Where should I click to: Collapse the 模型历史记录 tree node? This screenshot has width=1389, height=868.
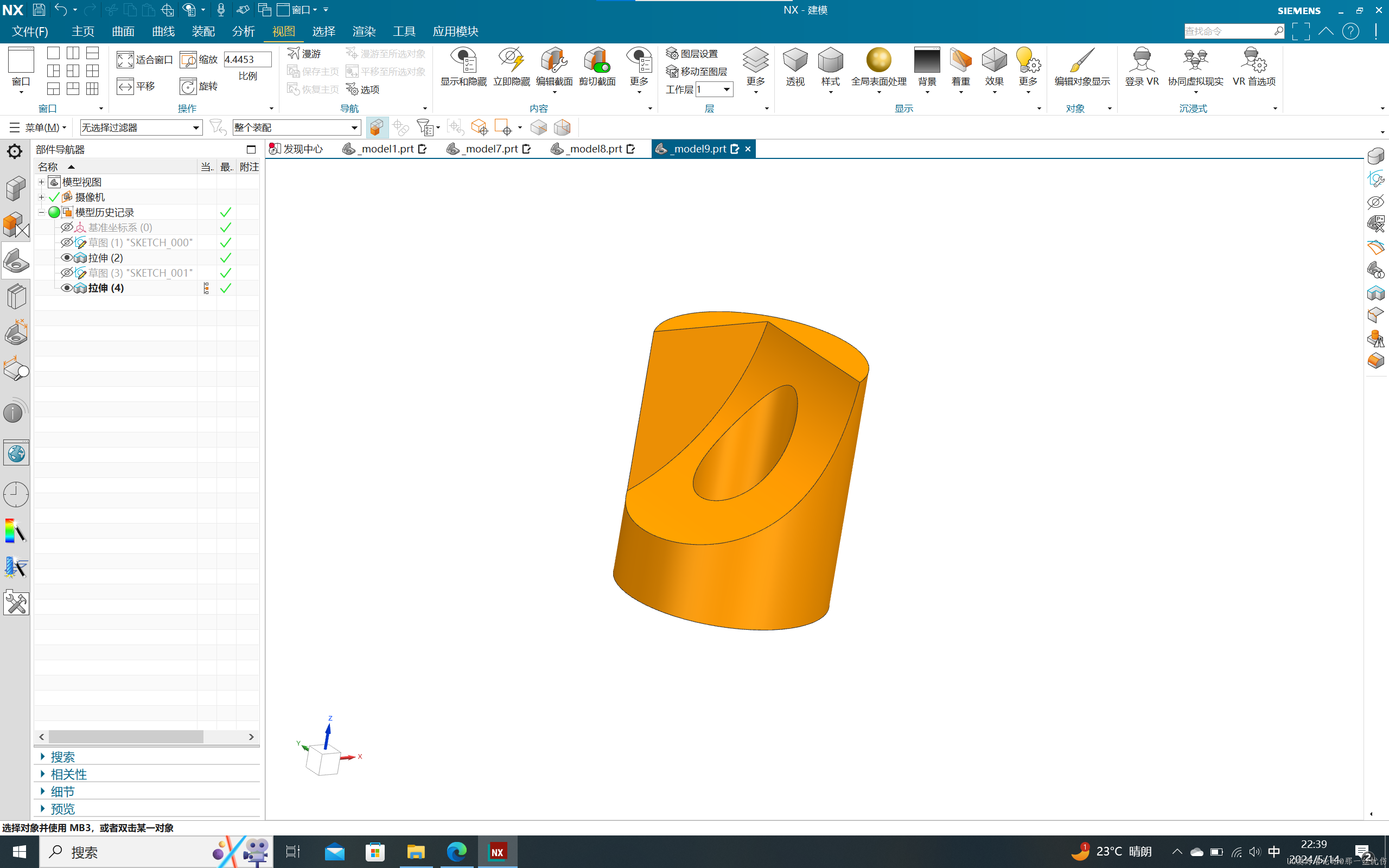41,213
